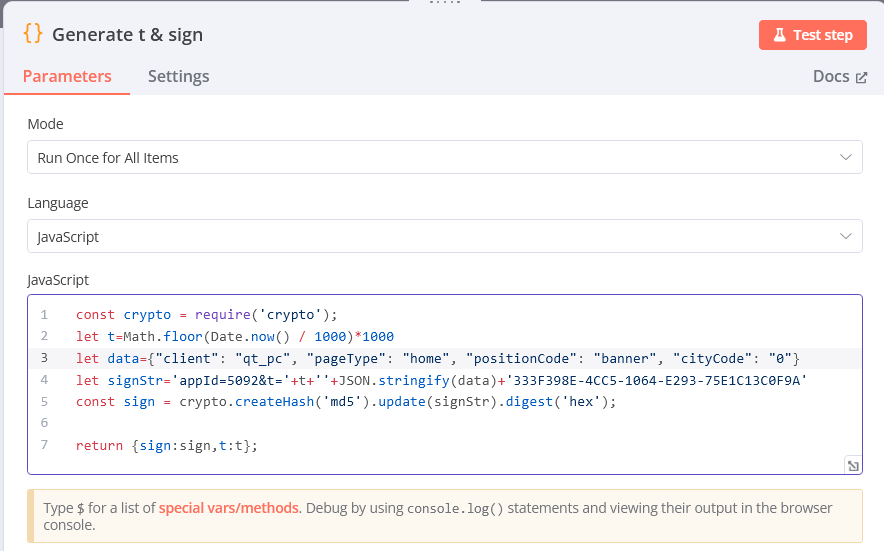This screenshot has width=884, height=551.
Task: Switch to the Settings tab
Action: (178, 76)
